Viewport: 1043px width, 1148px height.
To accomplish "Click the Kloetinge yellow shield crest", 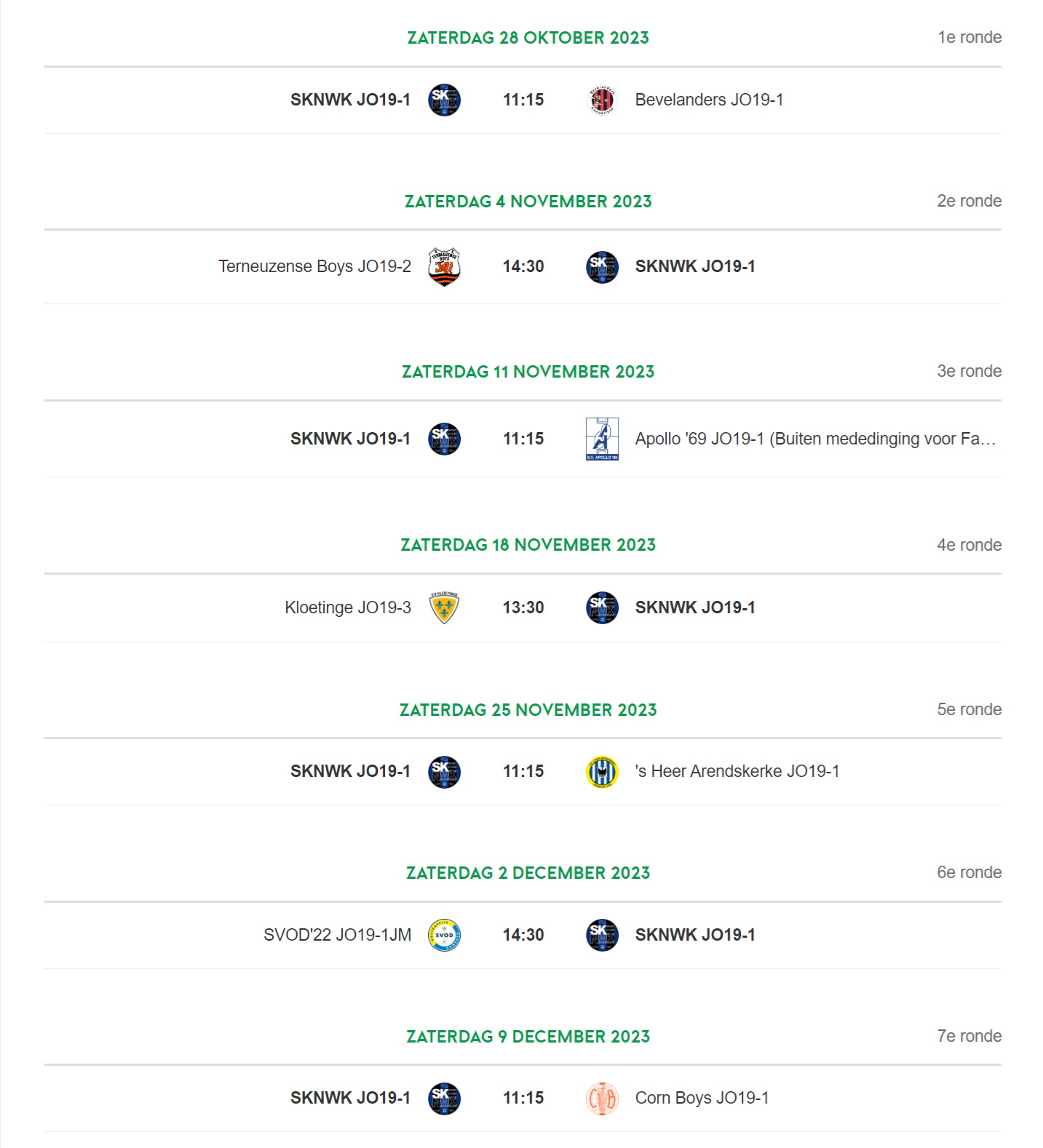I will tap(444, 607).
